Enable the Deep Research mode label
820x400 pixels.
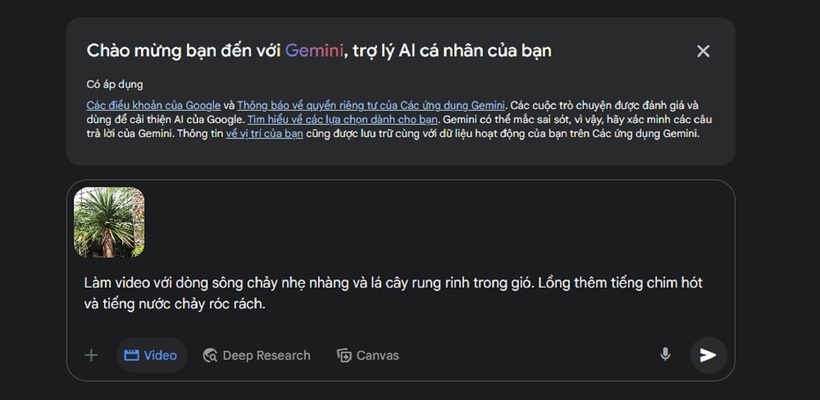coord(266,355)
